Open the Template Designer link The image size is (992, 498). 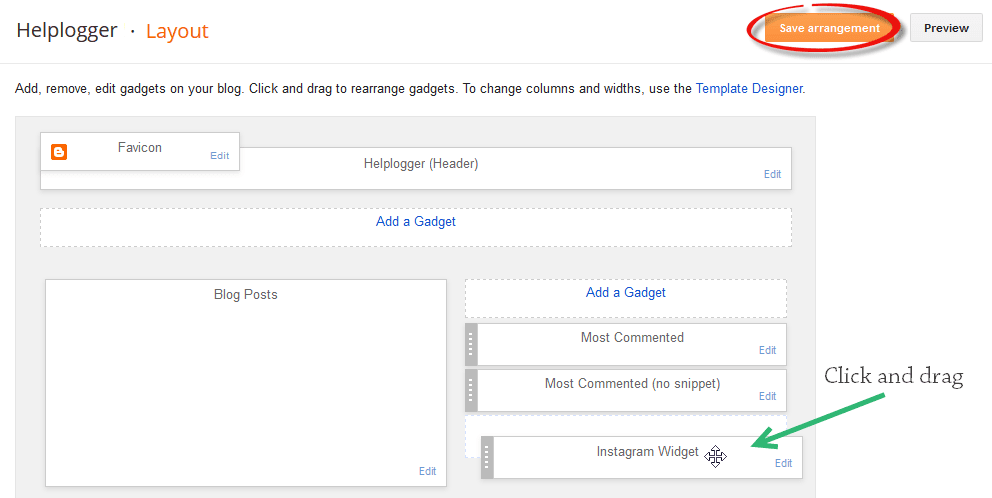point(749,88)
